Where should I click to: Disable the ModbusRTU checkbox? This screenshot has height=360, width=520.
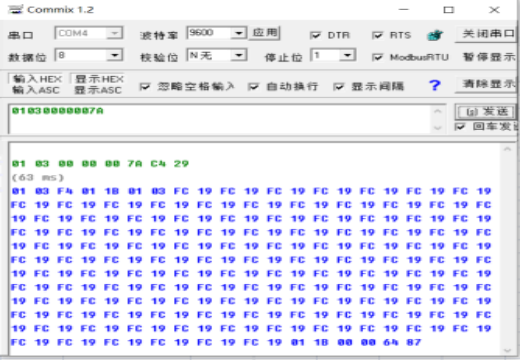point(377,57)
